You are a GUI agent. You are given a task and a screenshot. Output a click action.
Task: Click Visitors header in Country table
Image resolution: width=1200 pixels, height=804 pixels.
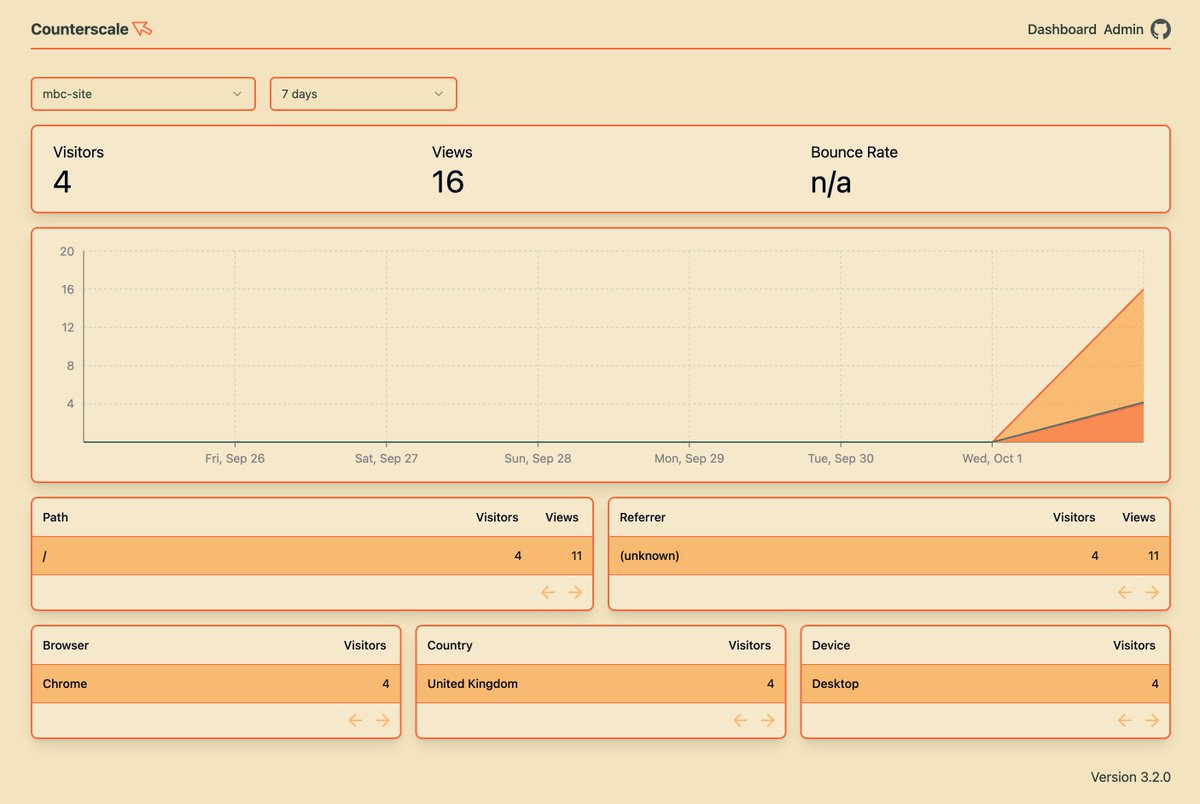[x=750, y=645]
